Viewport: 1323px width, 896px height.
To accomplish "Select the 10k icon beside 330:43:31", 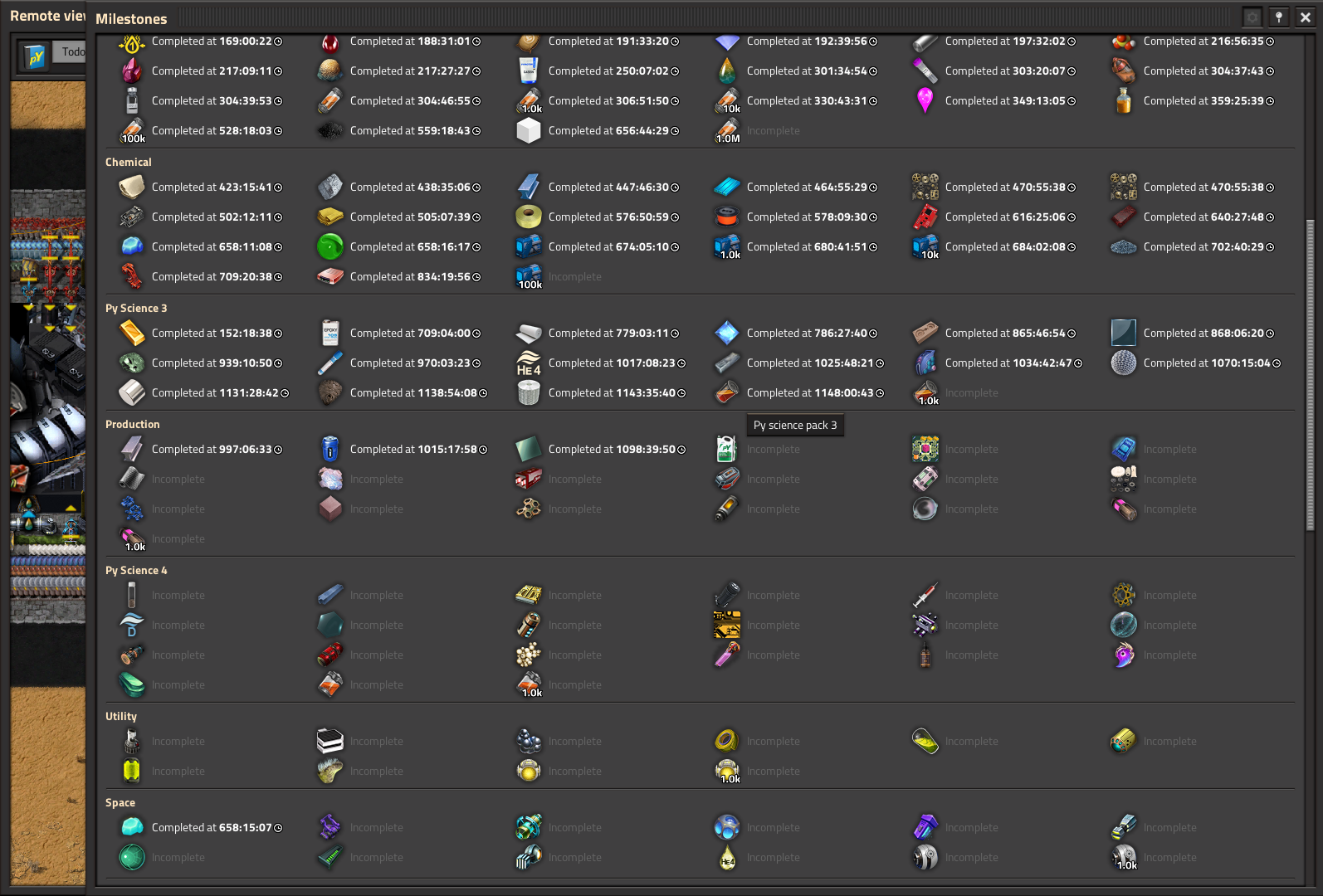I will coord(727,101).
